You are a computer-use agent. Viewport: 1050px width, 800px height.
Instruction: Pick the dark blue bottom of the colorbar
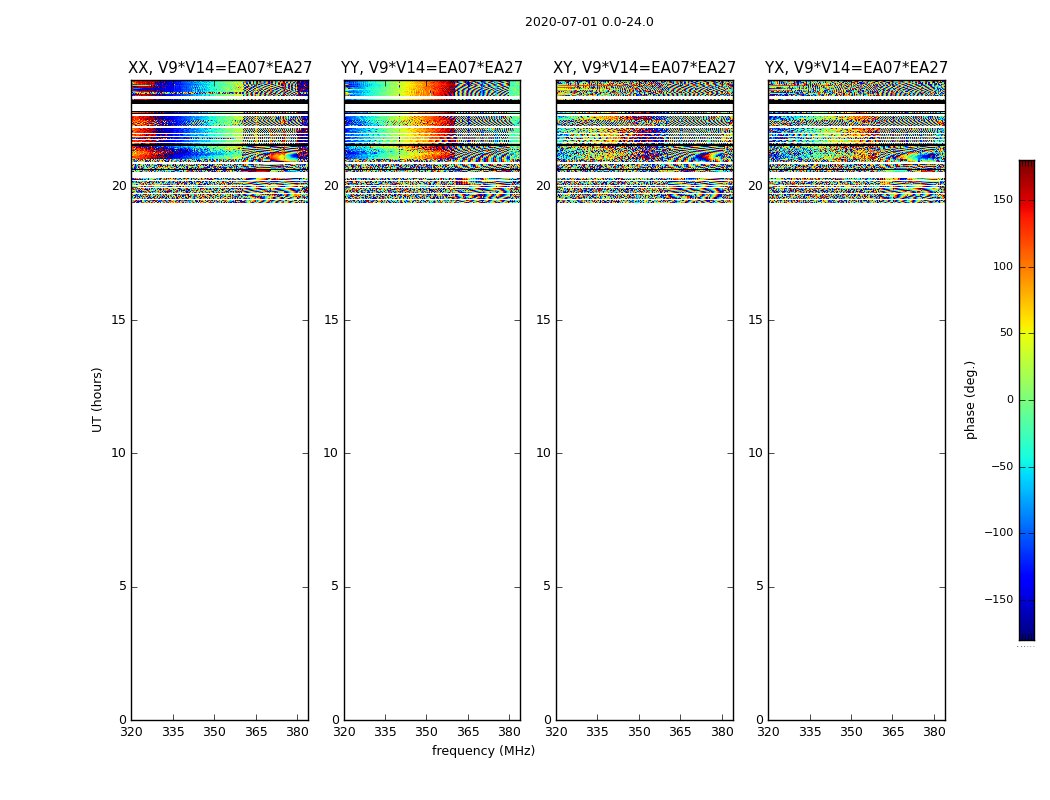[1026, 634]
